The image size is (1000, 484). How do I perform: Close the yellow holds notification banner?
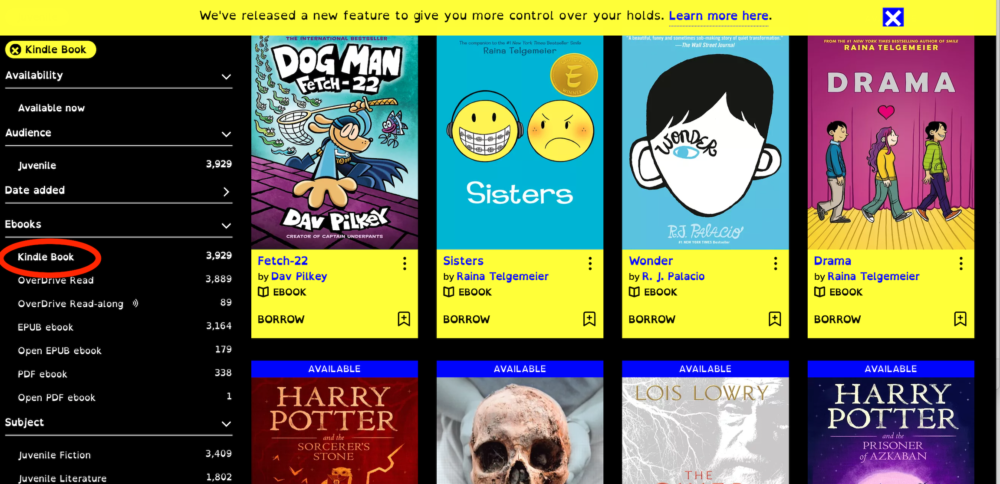point(893,17)
